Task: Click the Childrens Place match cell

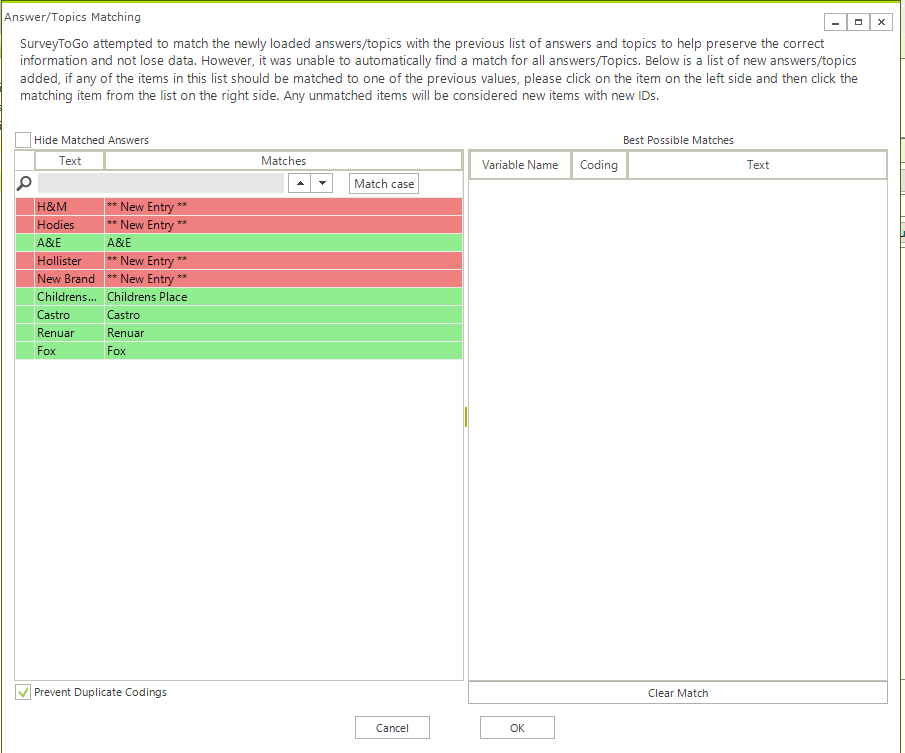Action: 283,297
